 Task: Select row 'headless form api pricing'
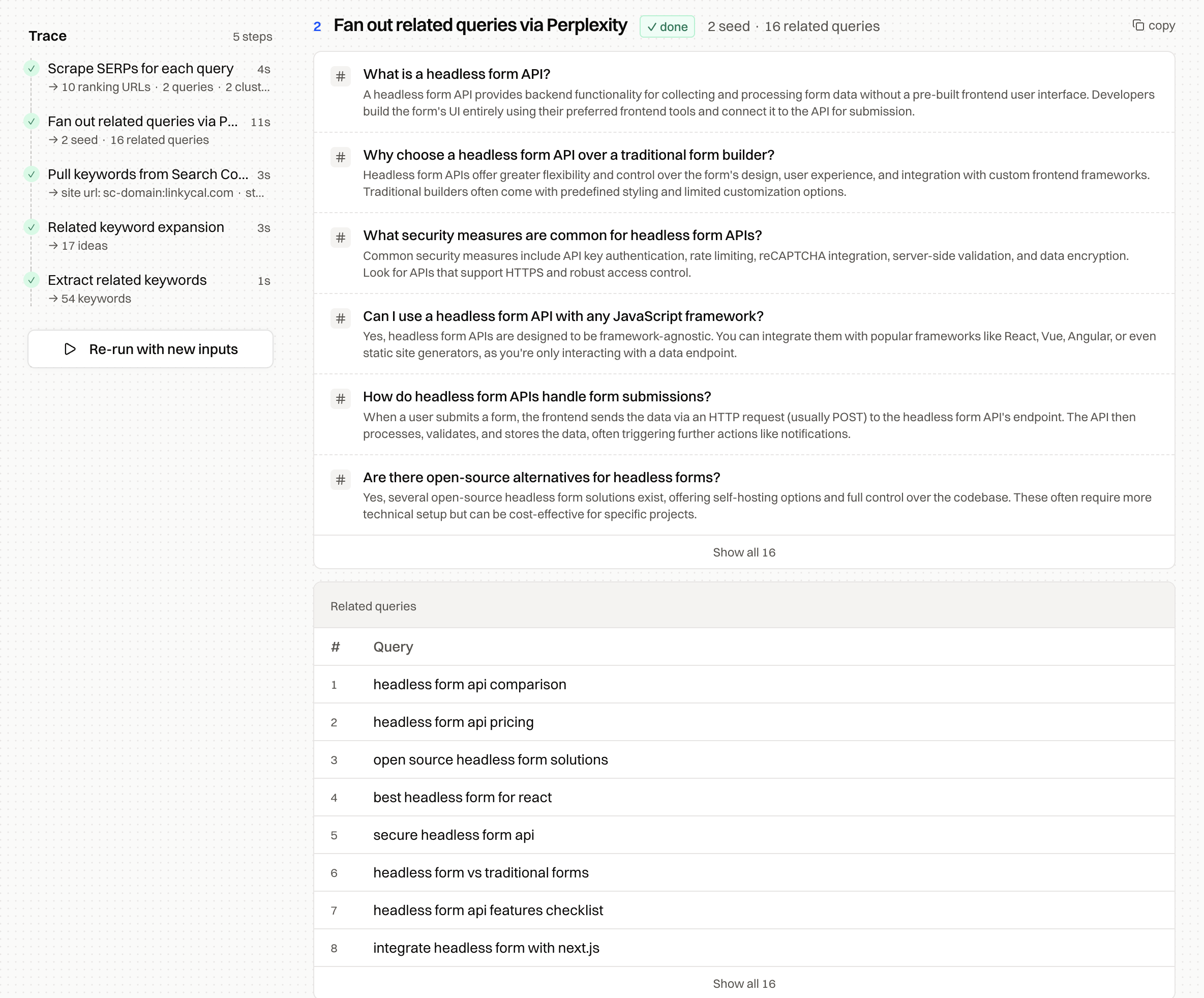click(x=744, y=722)
